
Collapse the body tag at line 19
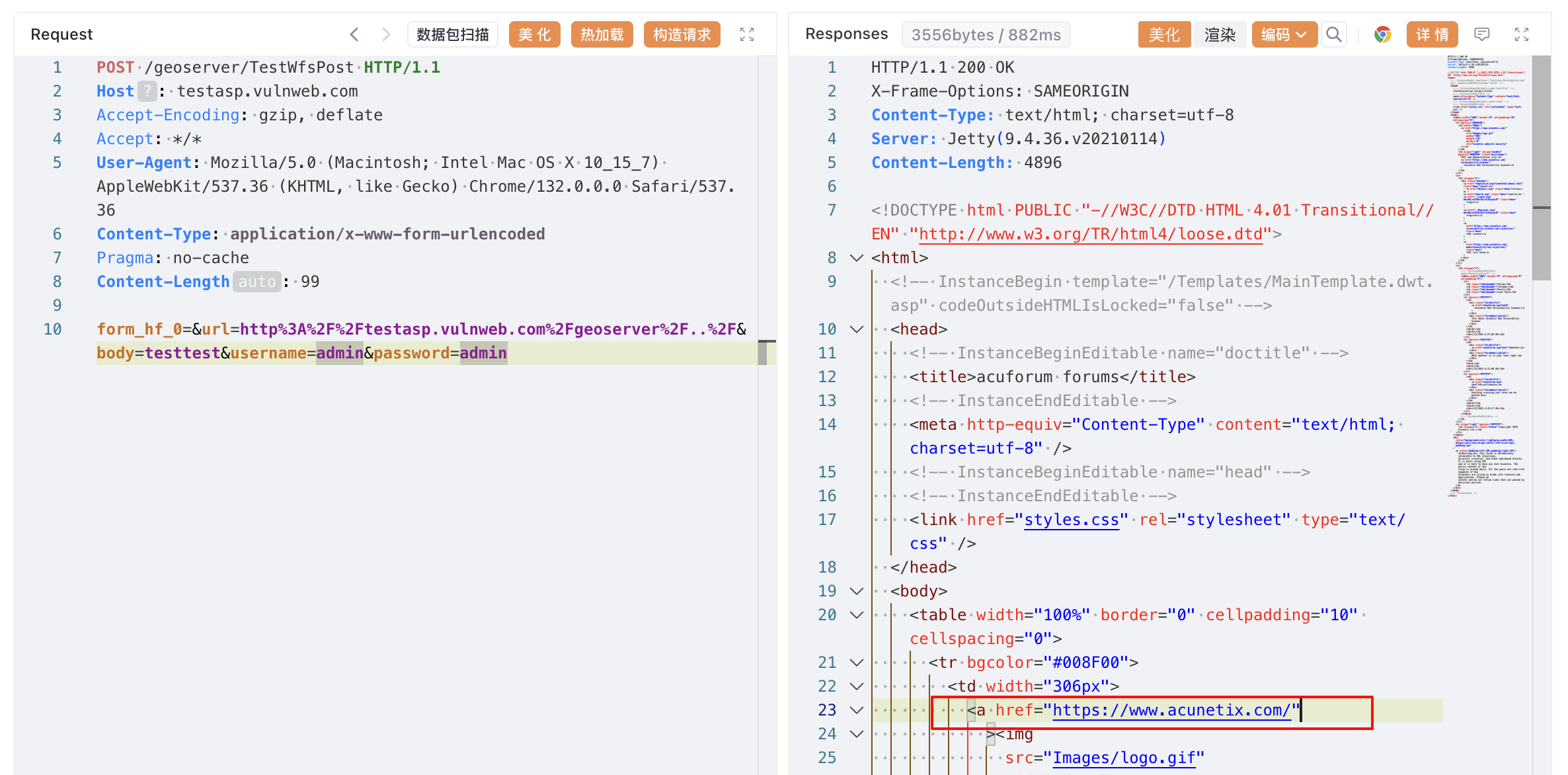pos(857,591)
